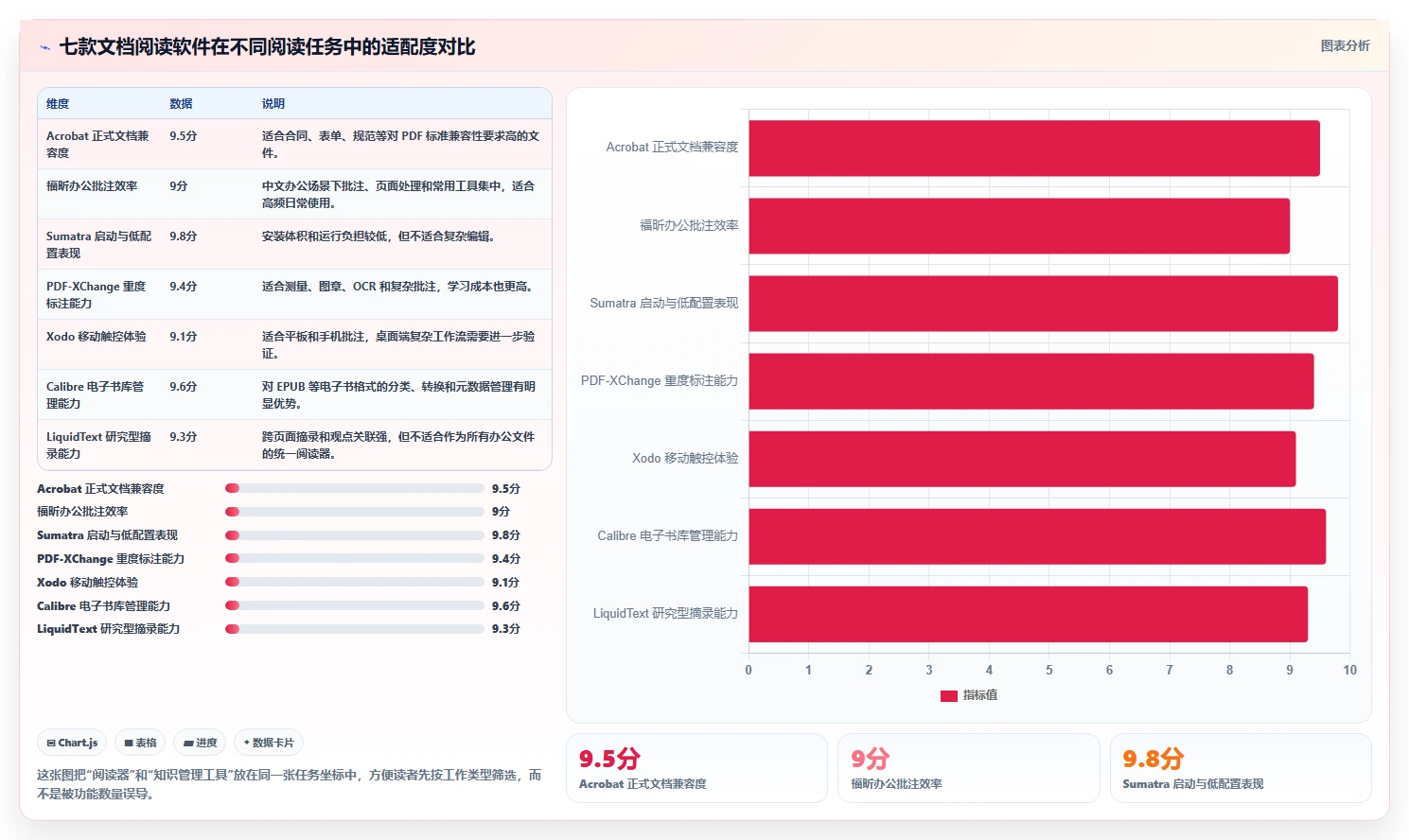Open the 9.5分 Acrobat summary card
1409x840 pixels.
[696, 768]
